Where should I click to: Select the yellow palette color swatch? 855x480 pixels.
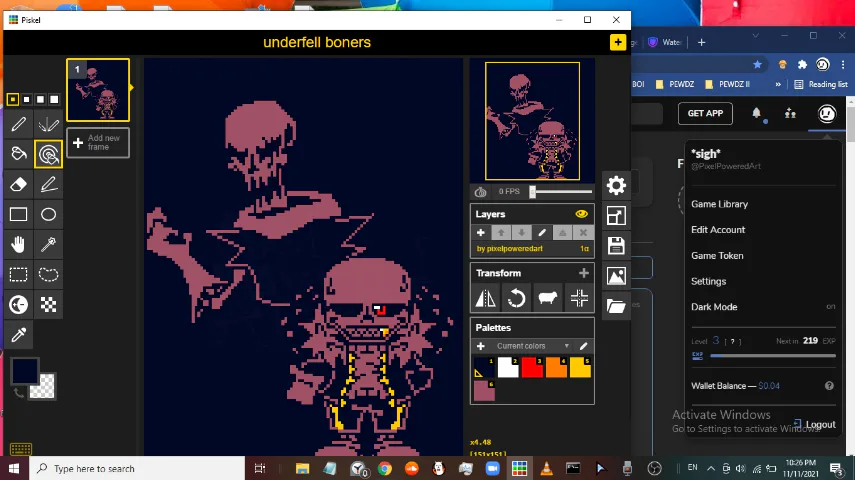(x=580, y=368)
